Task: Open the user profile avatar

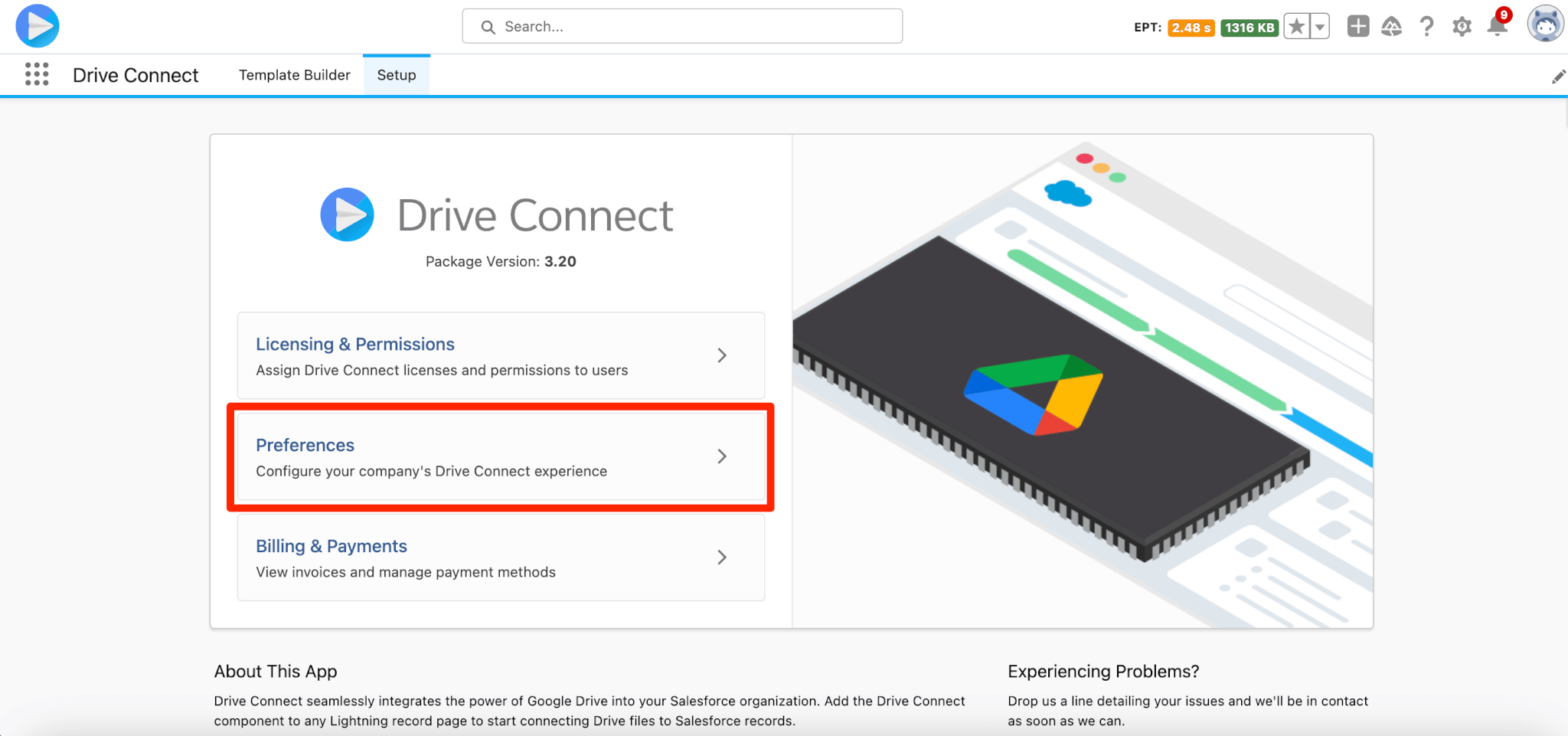Action: [x=1545, y=25]
